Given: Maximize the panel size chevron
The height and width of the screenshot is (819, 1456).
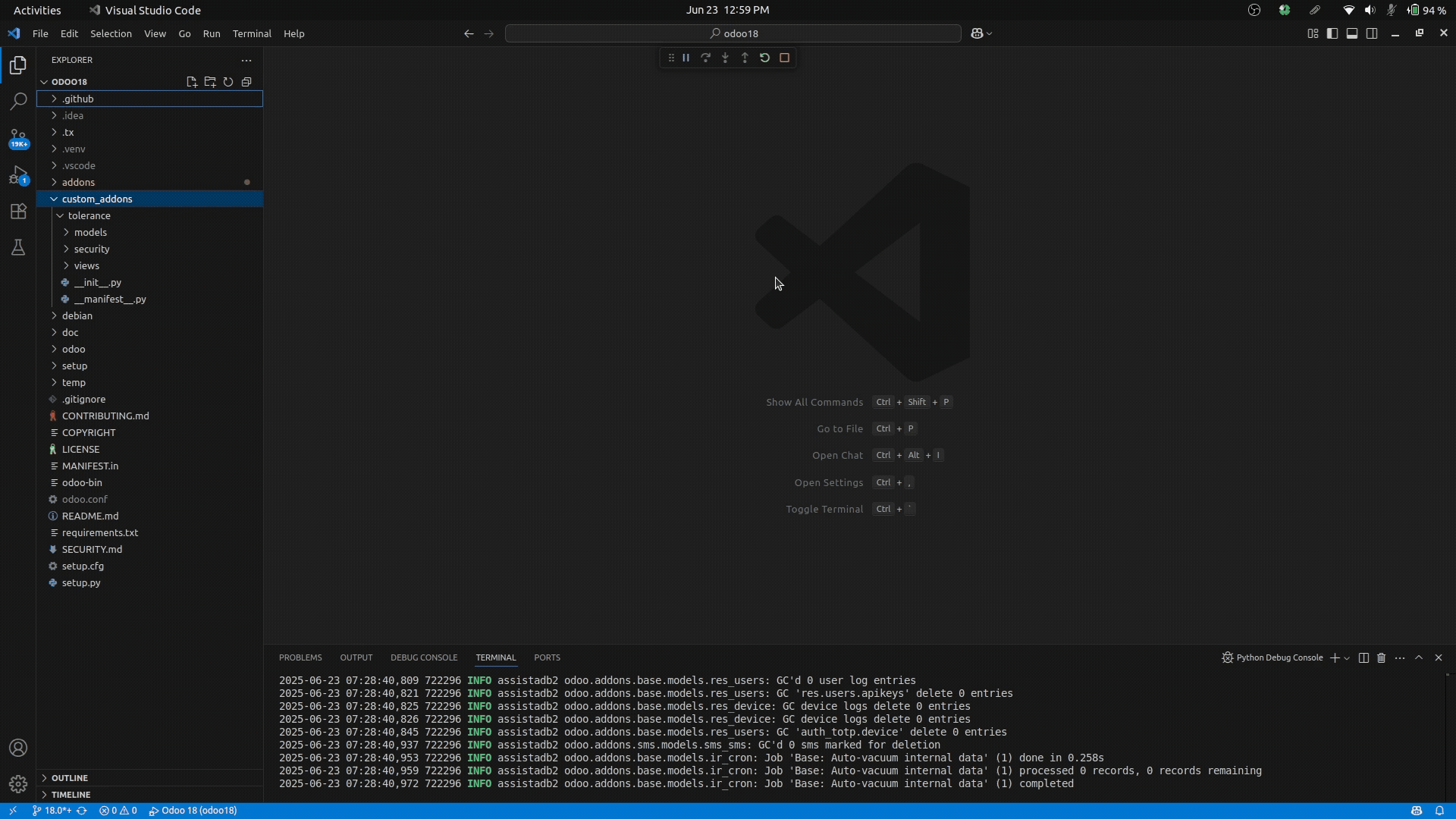Looking at the screenshot, I should [1419, 658].
